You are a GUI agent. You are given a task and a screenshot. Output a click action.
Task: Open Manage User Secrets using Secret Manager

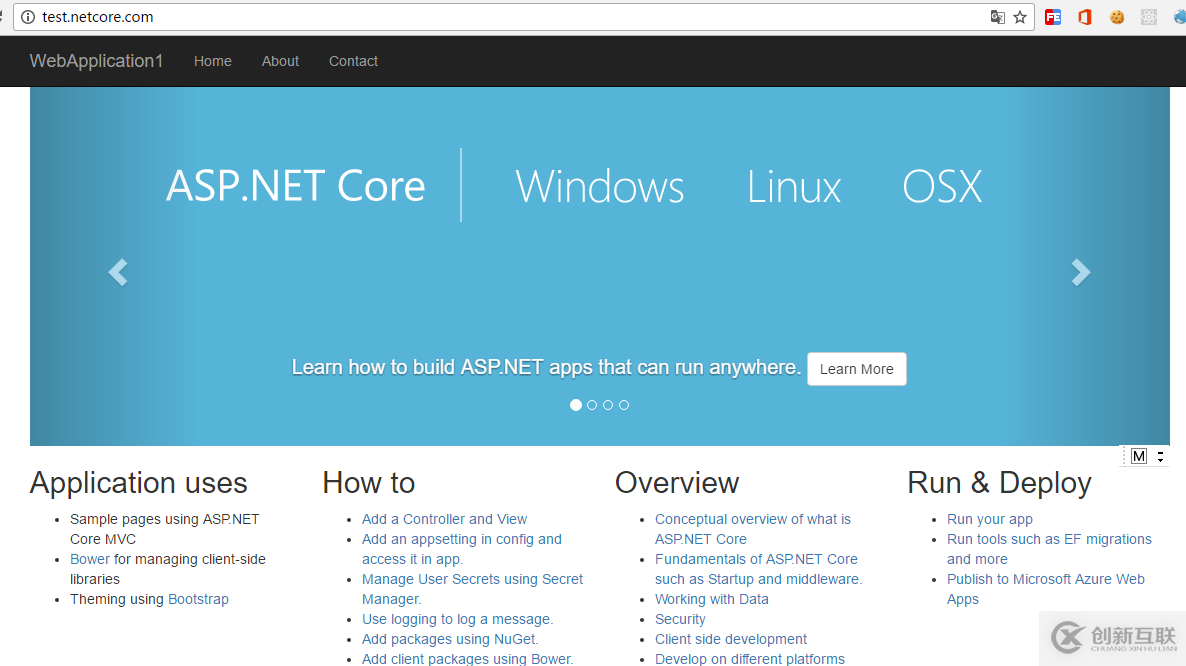(472, 589)
